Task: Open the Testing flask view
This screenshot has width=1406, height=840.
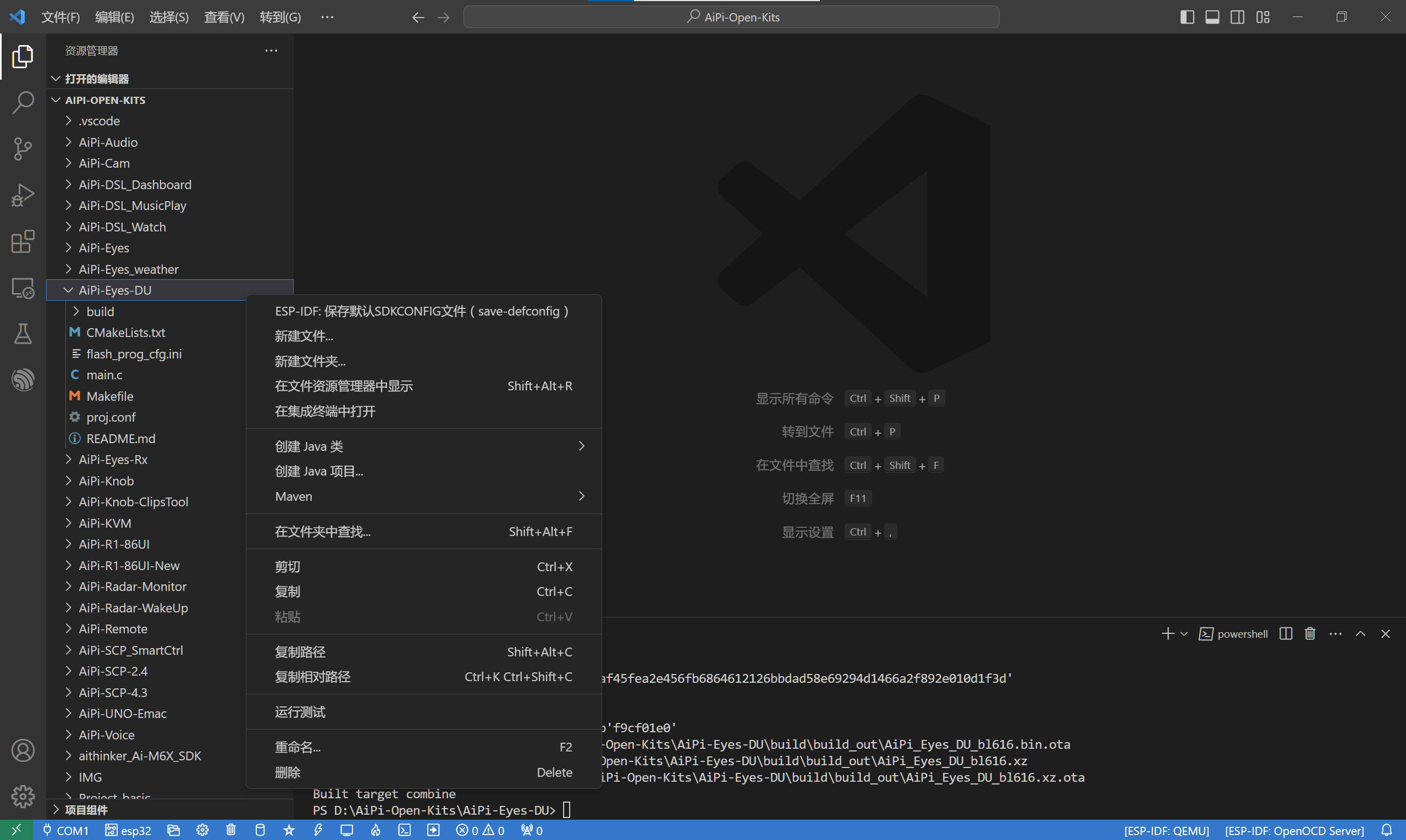Action: coord(23,334)
